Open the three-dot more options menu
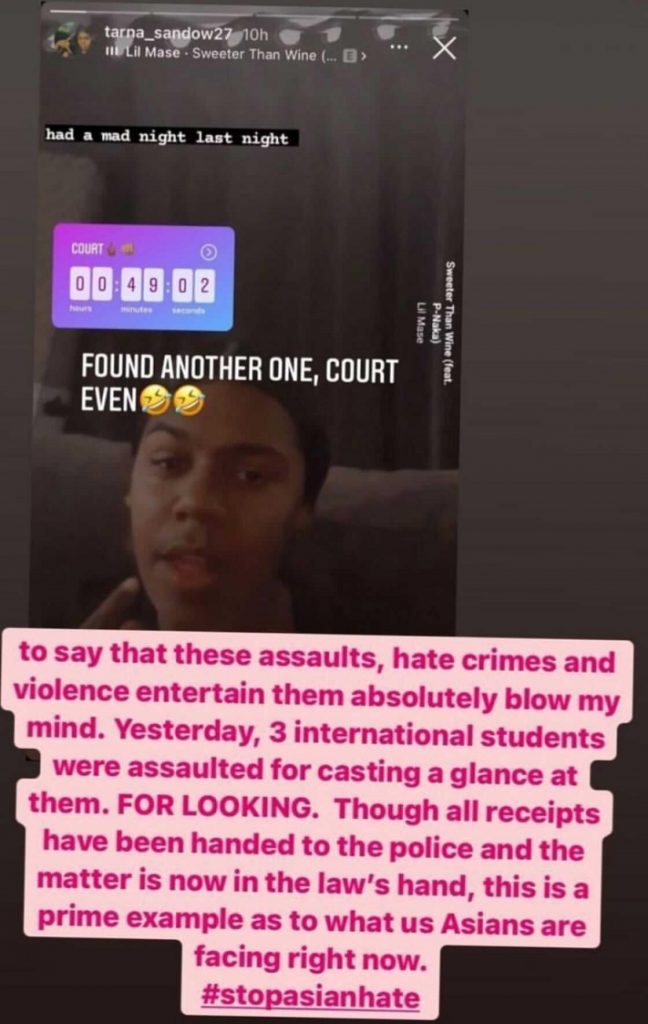 click(x=399, y=47)
